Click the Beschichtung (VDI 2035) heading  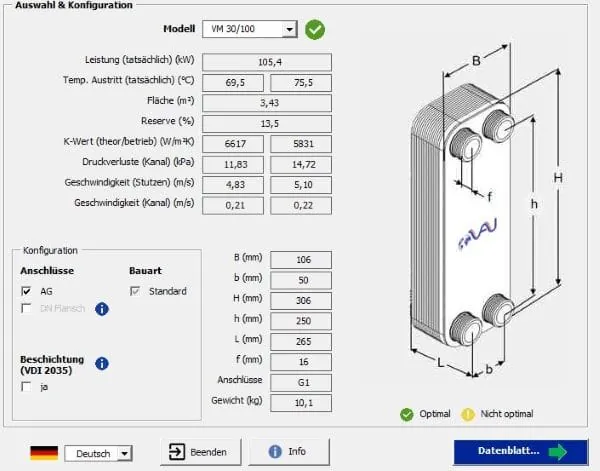[x=52, y=365]
